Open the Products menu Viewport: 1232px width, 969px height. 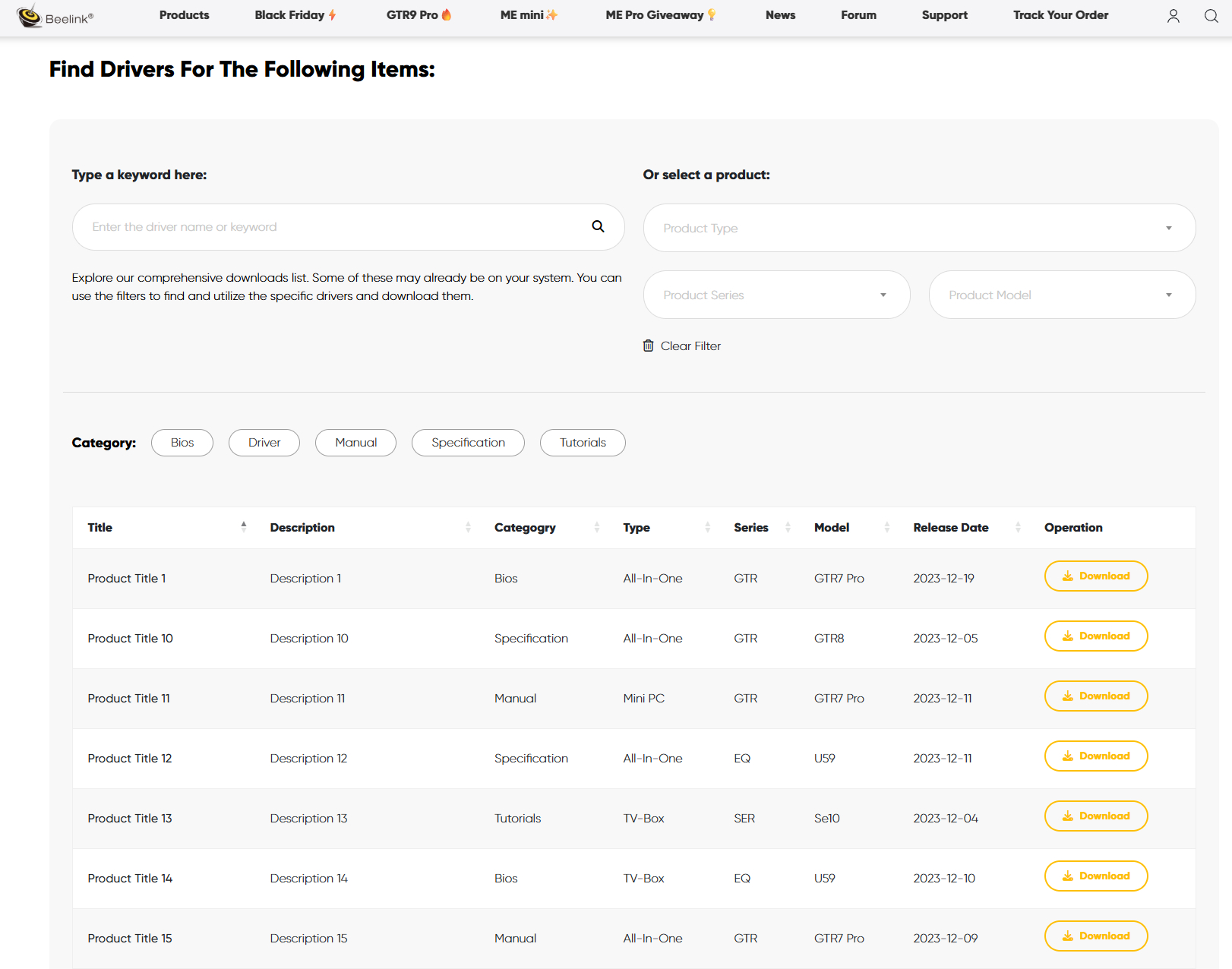[184, 15]
